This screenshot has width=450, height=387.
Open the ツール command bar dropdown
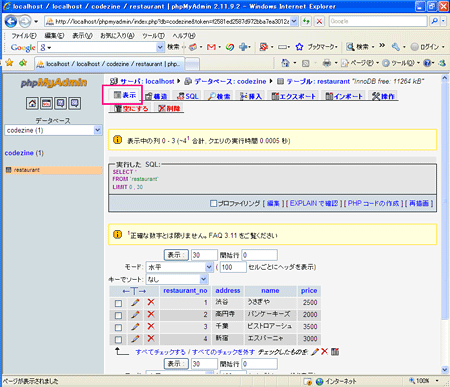point(418,63)
